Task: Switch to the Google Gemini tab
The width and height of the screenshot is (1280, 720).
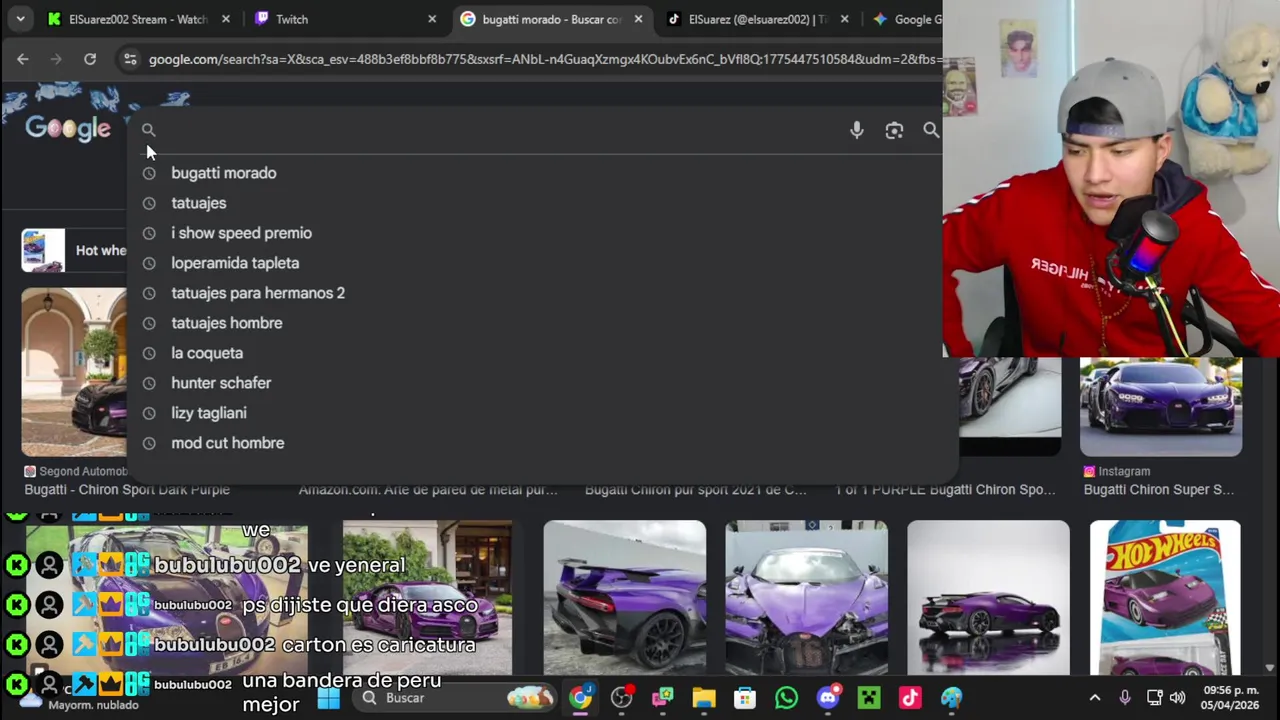Action: pos(905,19)
